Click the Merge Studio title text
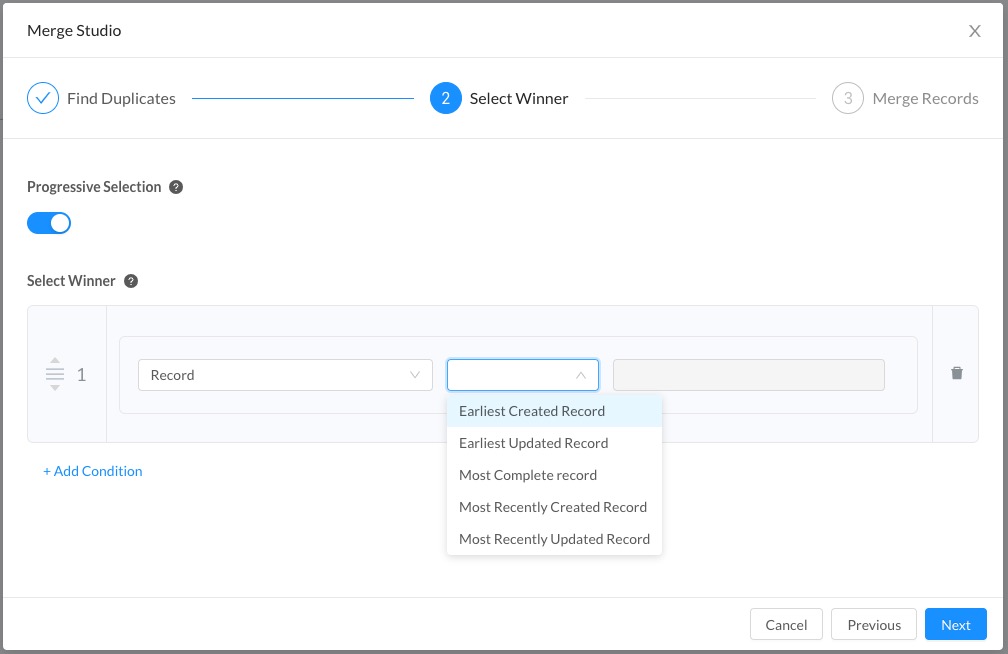Viewport: 1008px width, 654px height. tap(74, 31)
